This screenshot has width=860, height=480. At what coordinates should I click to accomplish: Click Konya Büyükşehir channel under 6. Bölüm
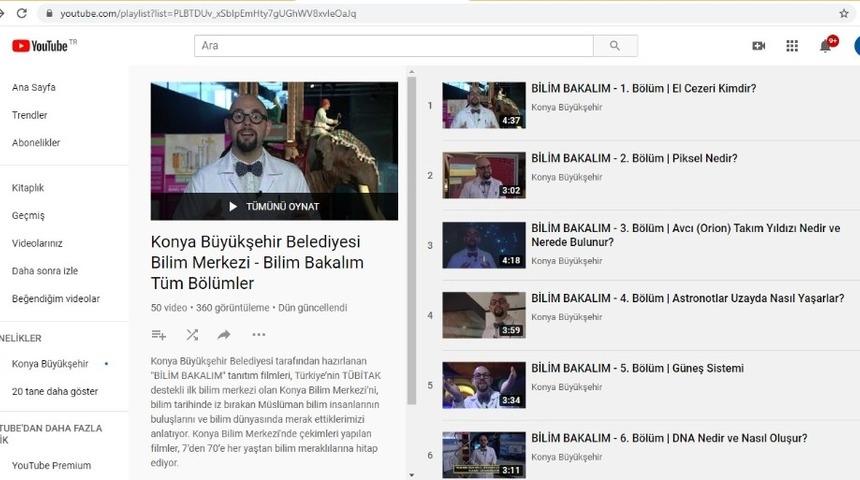coord(567,457)
